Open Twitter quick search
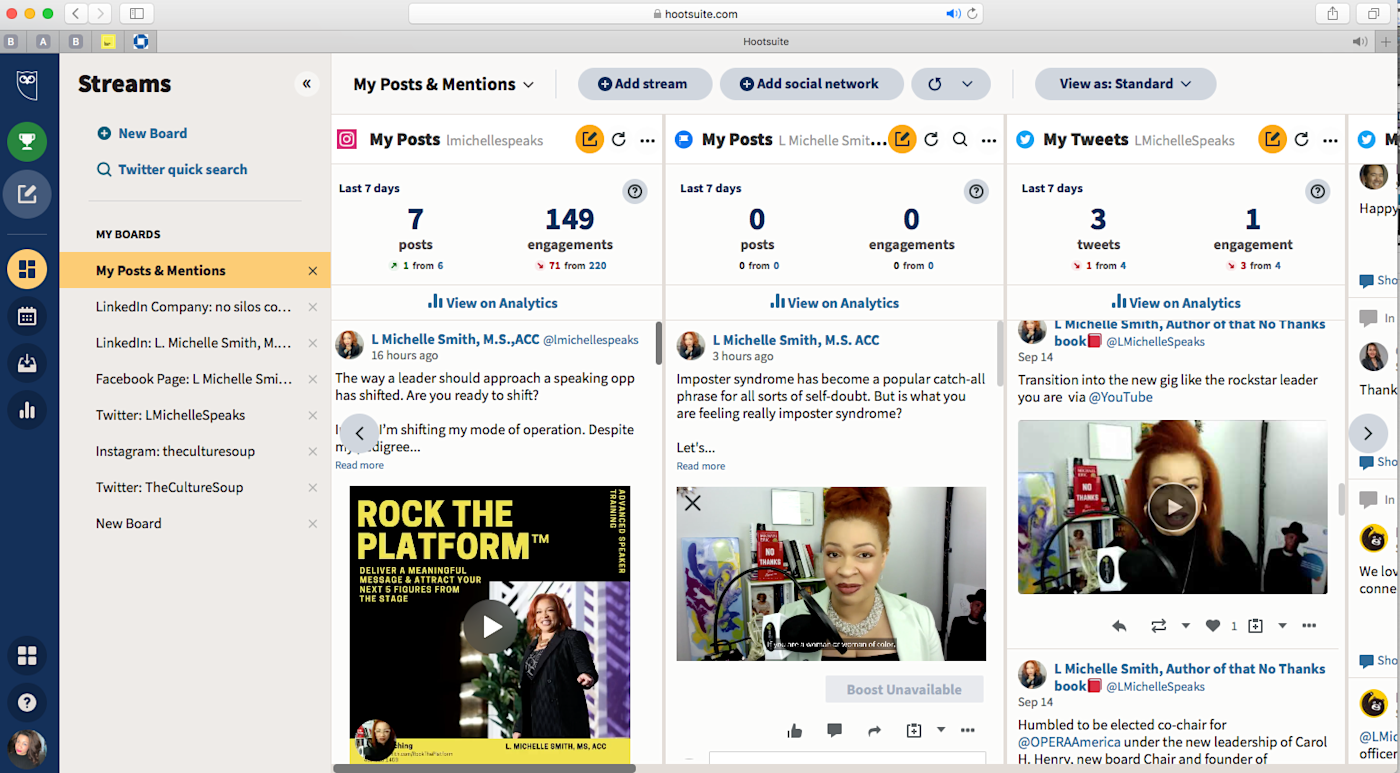Screen dimensions: 1400x773 pos(172,170)
